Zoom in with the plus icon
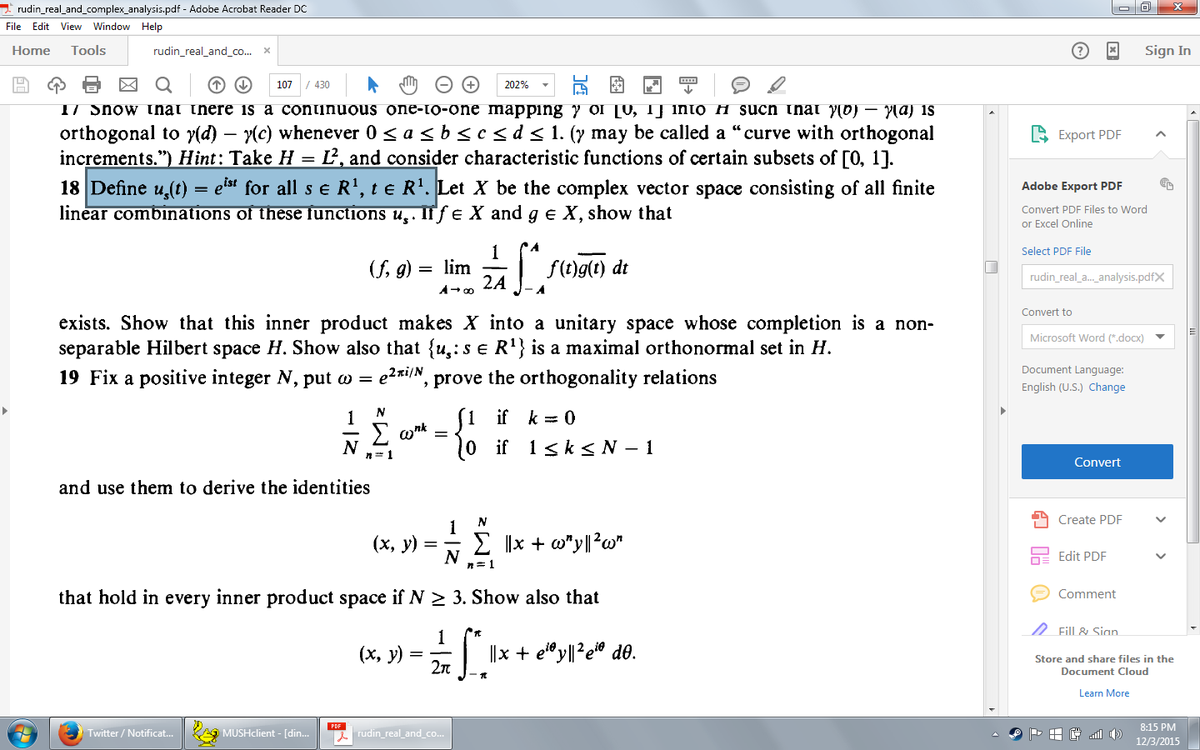The image size is (1200, 750). (x=471, y=85)
